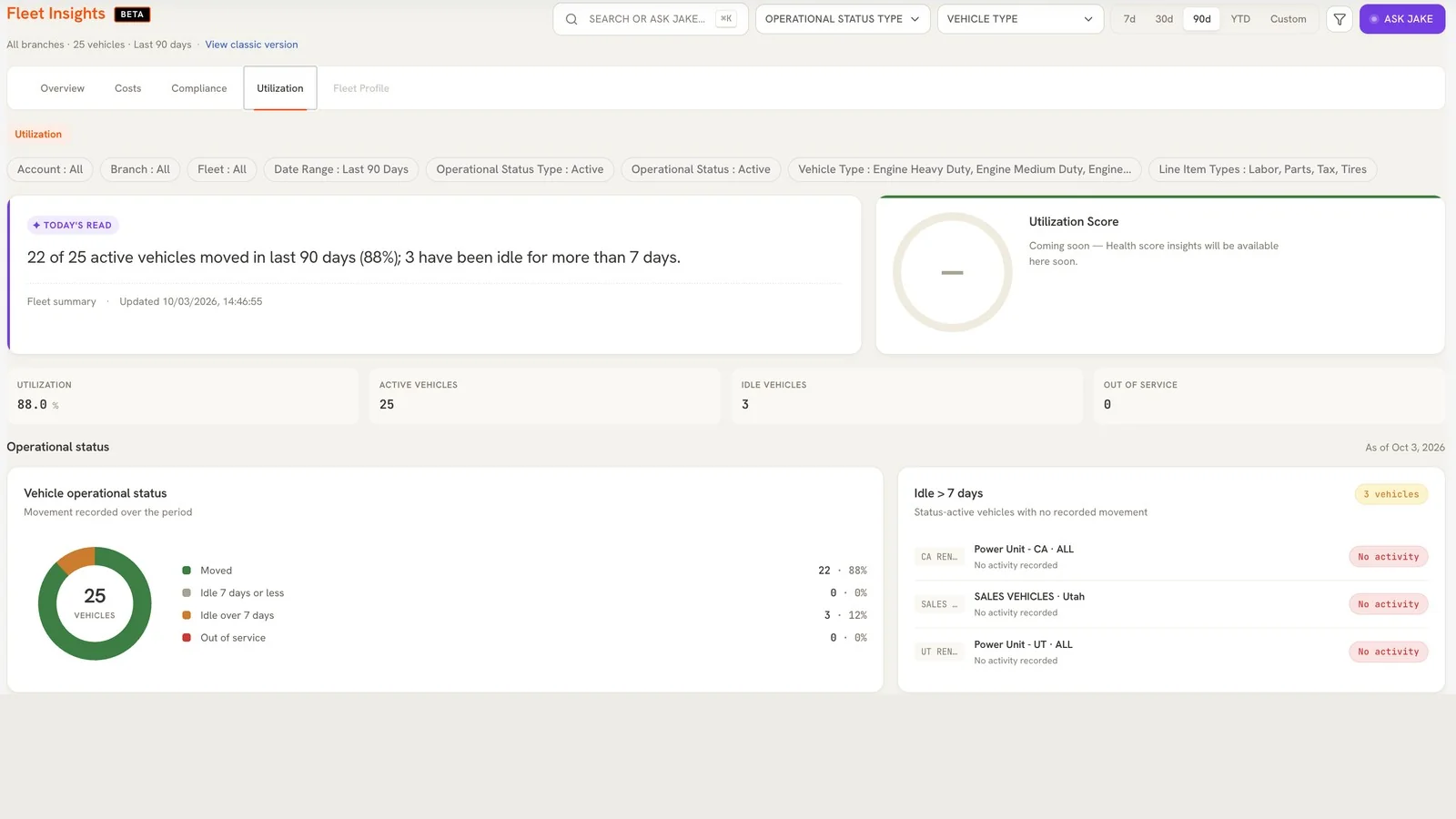
Task: Click View classic version link
Action: coord(251,45)
